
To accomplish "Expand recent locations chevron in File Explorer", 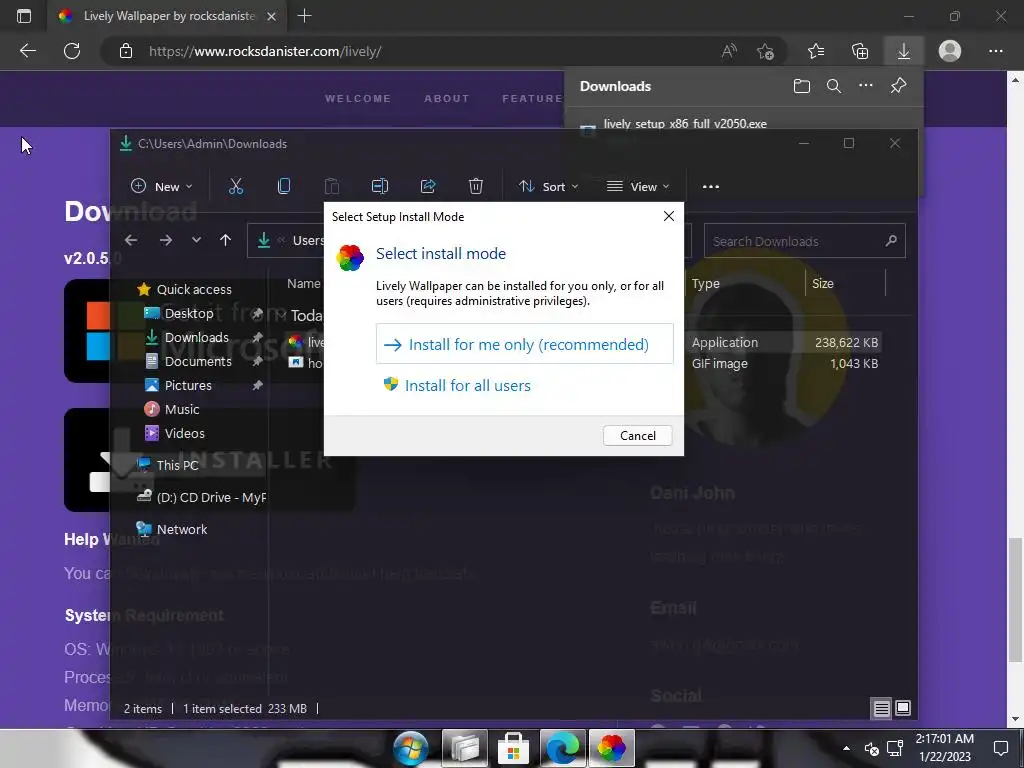I will point(196,240).
